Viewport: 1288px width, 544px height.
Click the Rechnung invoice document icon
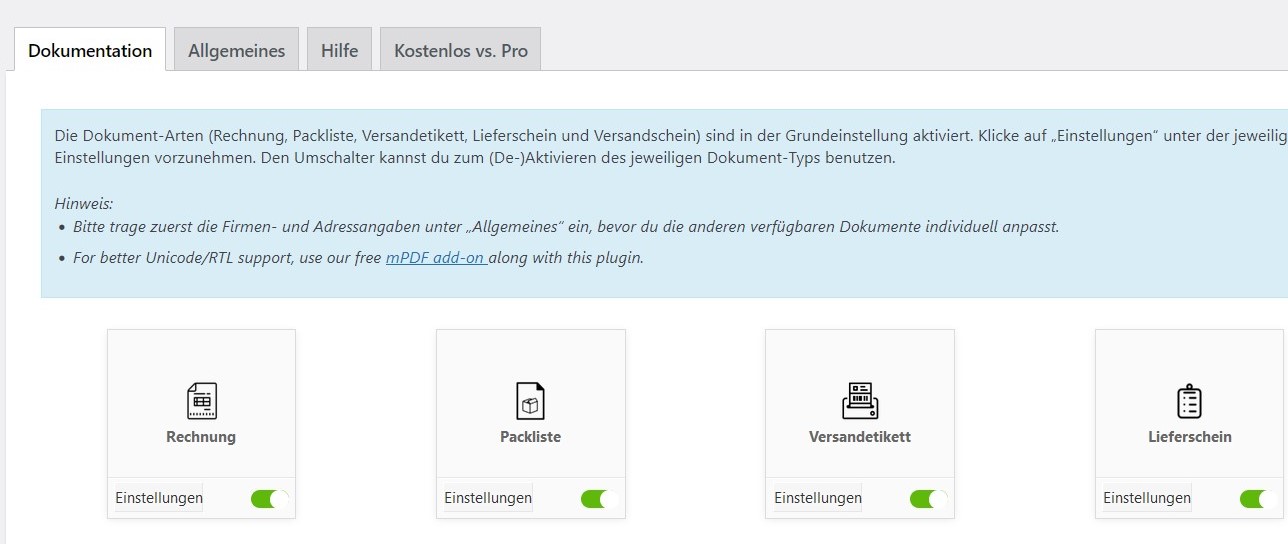tap(201, 401)
